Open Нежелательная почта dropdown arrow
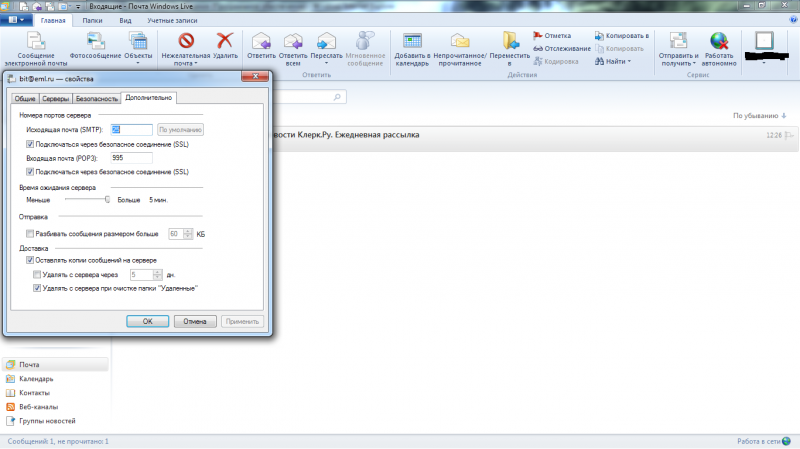Image resolution: width=800 pixels, height=449 pixels. click(196, 64)
